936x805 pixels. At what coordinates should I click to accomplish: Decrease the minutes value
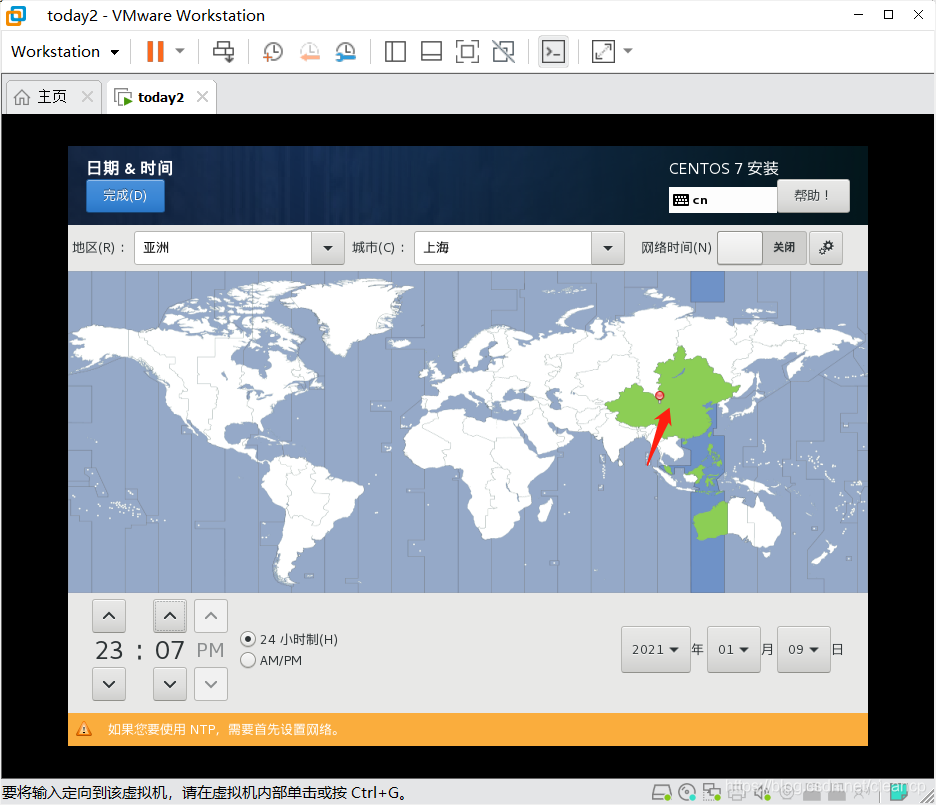[170, 684]
